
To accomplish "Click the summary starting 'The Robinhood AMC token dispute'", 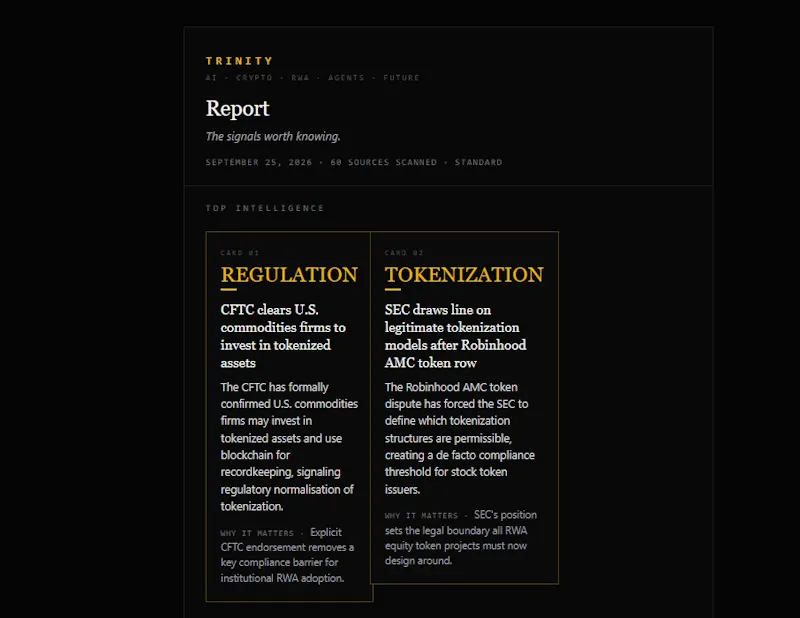I will point(460,438).
